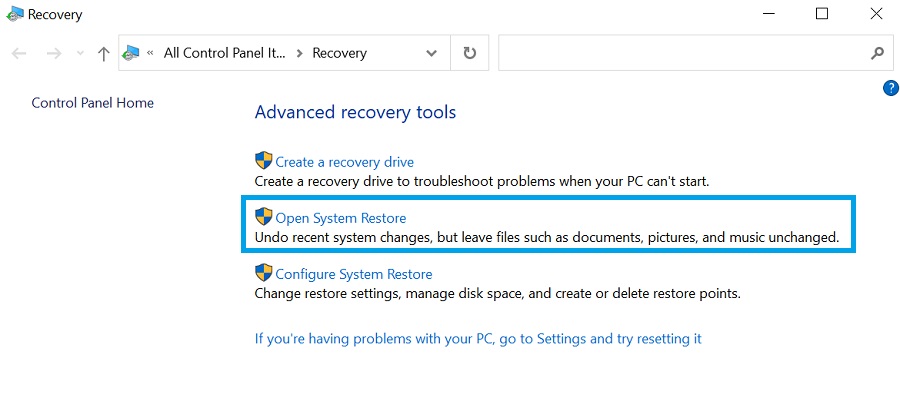Focus the Control Panel search box
Screen dimensions: 900x401
coord(680,53)
